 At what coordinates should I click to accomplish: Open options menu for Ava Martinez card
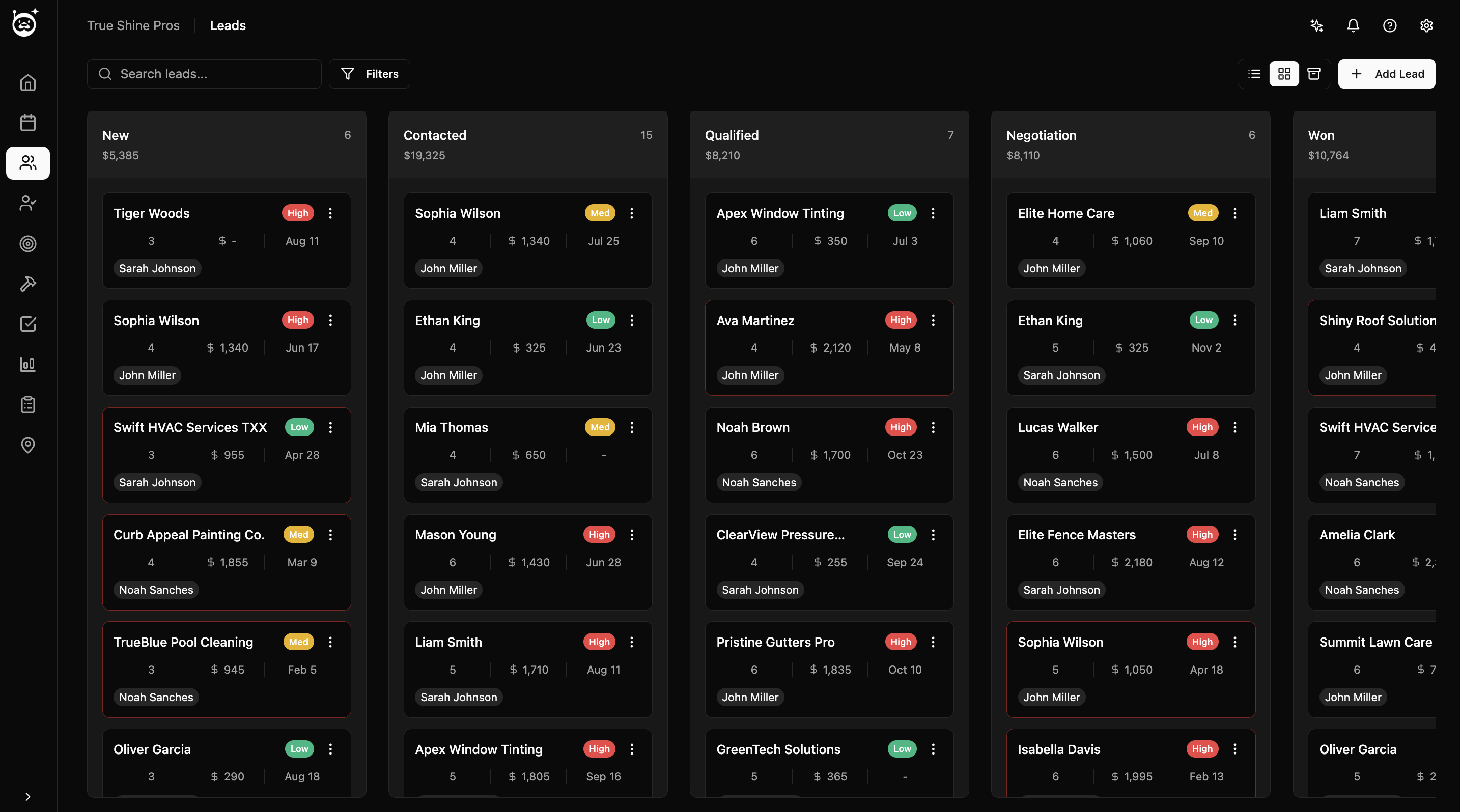click(x=934, y=320)
